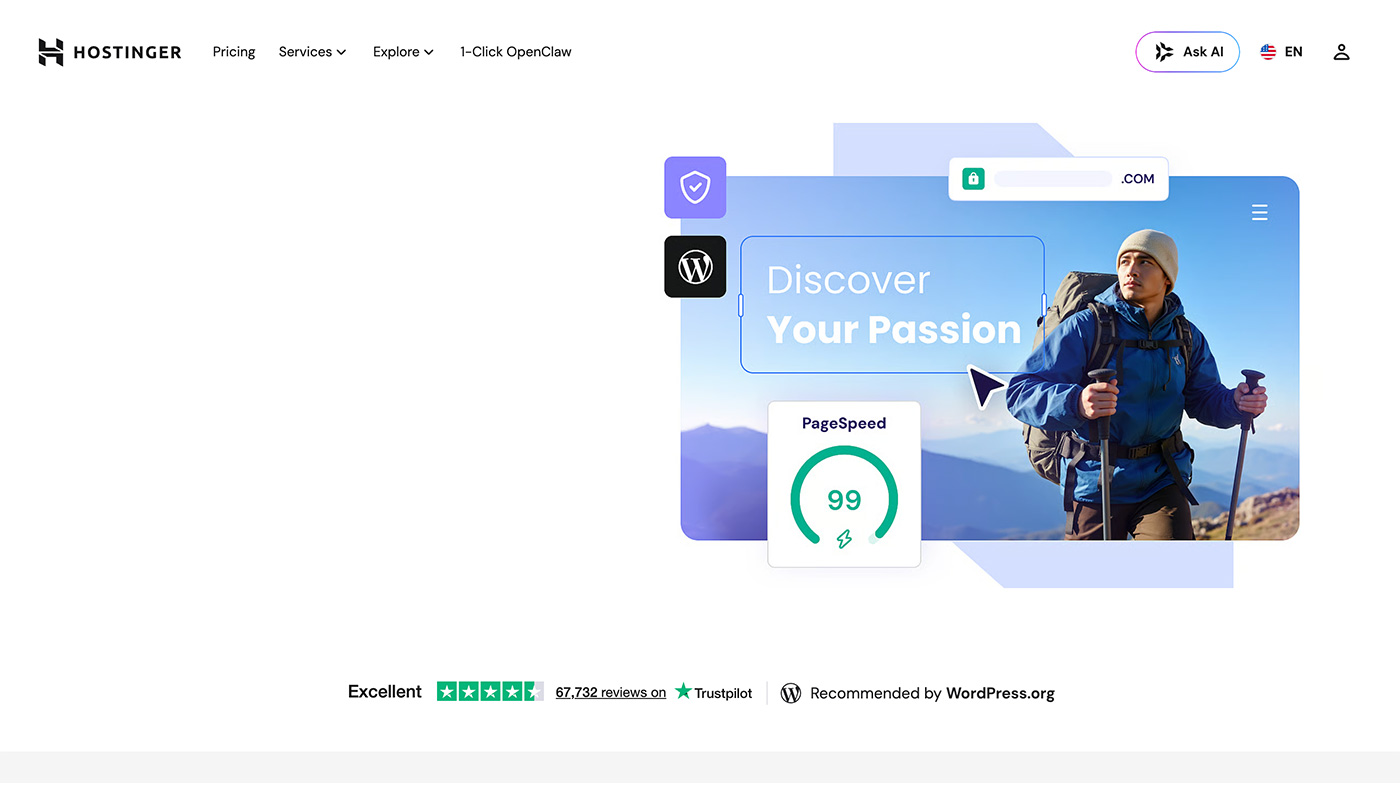Click the black WordPress logo tile
The image size is (1400, 800).
695,266
